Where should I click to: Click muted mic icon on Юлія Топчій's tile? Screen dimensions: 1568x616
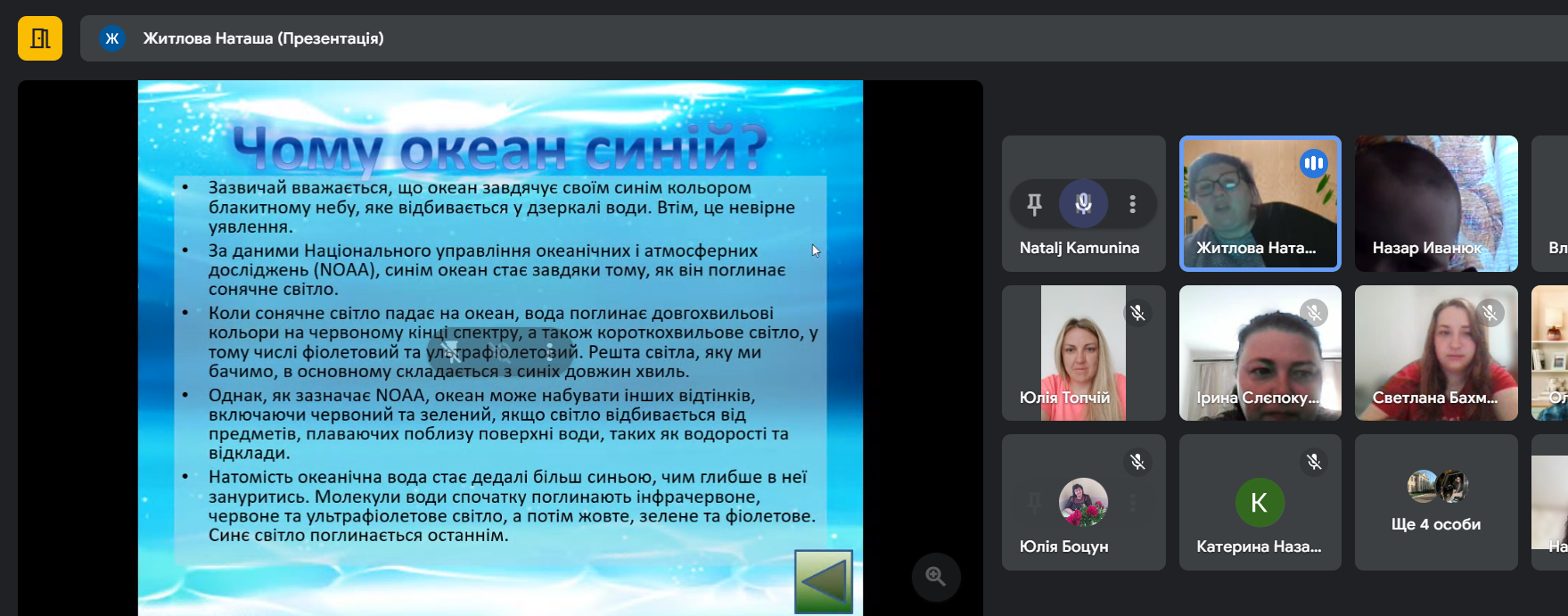coord(1137,313)
